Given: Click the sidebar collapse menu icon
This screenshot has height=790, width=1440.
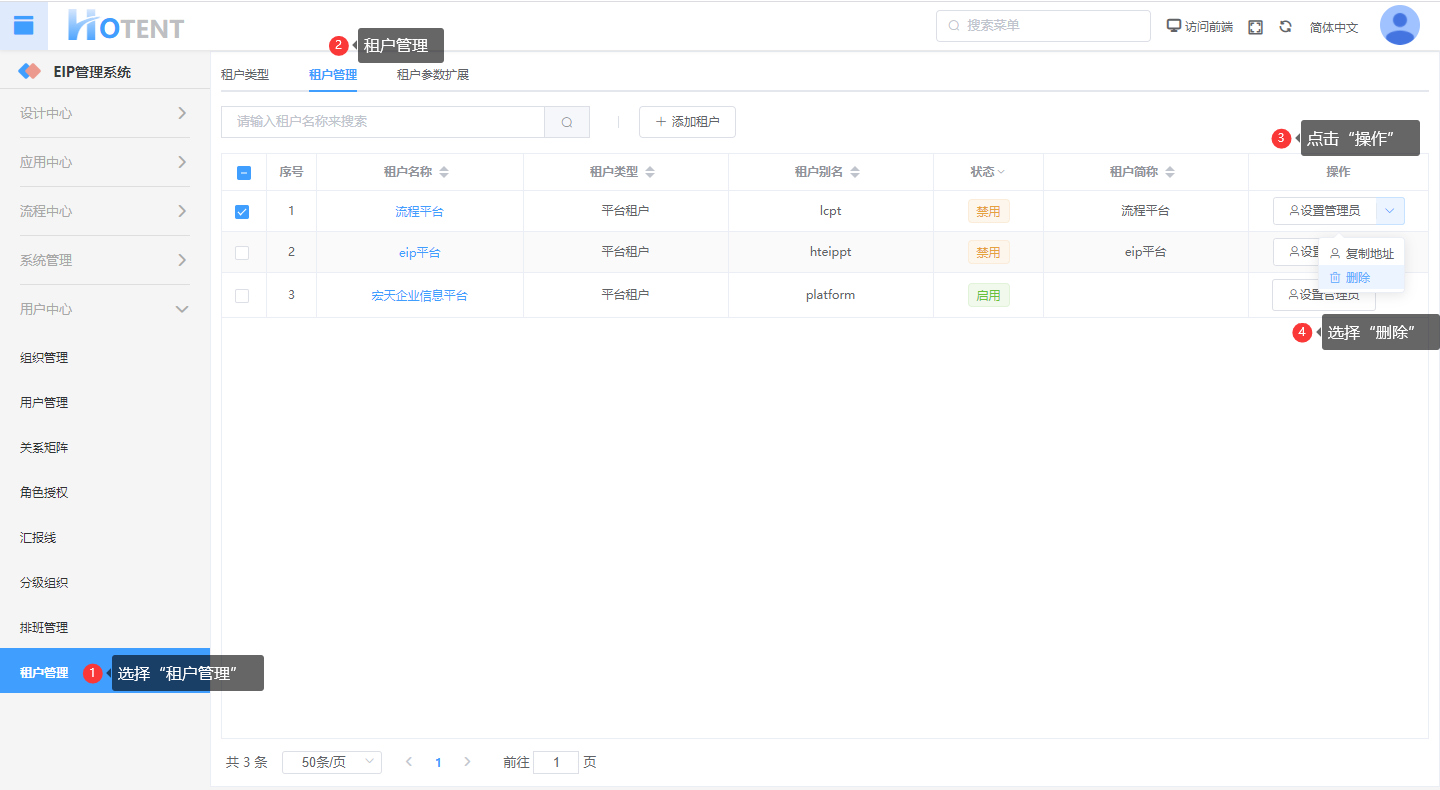Looking at the screenshot, I should point(23,26).
